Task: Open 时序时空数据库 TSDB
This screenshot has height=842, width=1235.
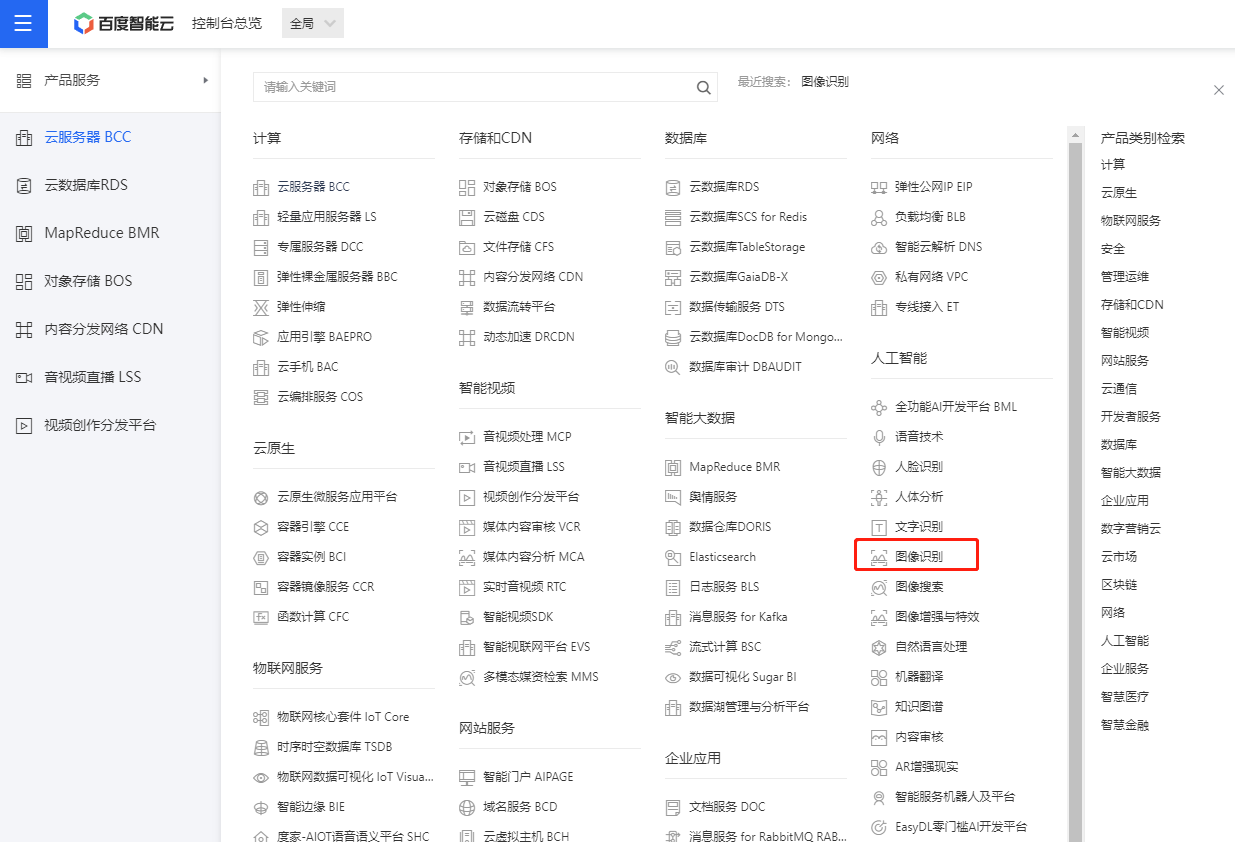Action: point(334,747)
